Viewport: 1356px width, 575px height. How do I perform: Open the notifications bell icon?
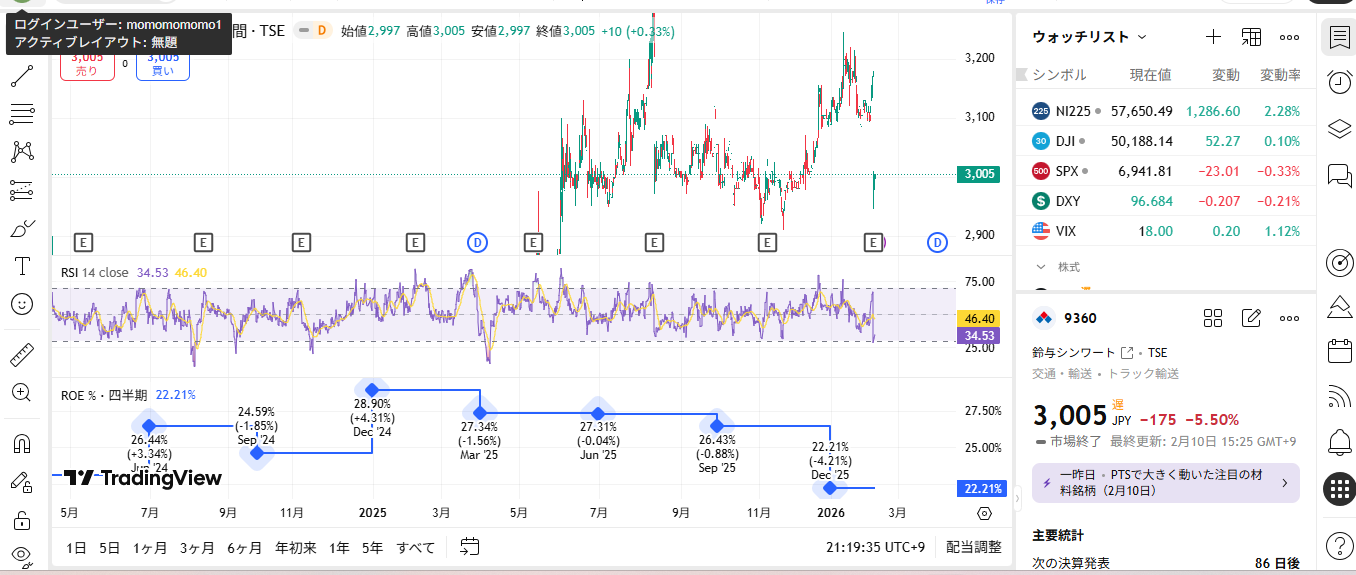pyautogui.click(x=1339, y=440)
